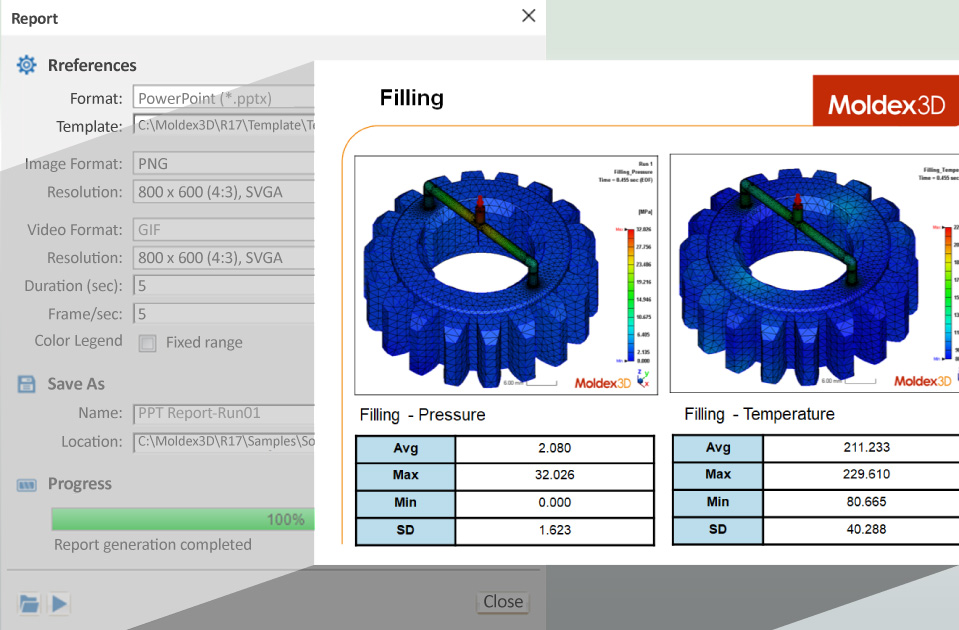Select the Filling Temperature gear image

click(x=812, y=273)
